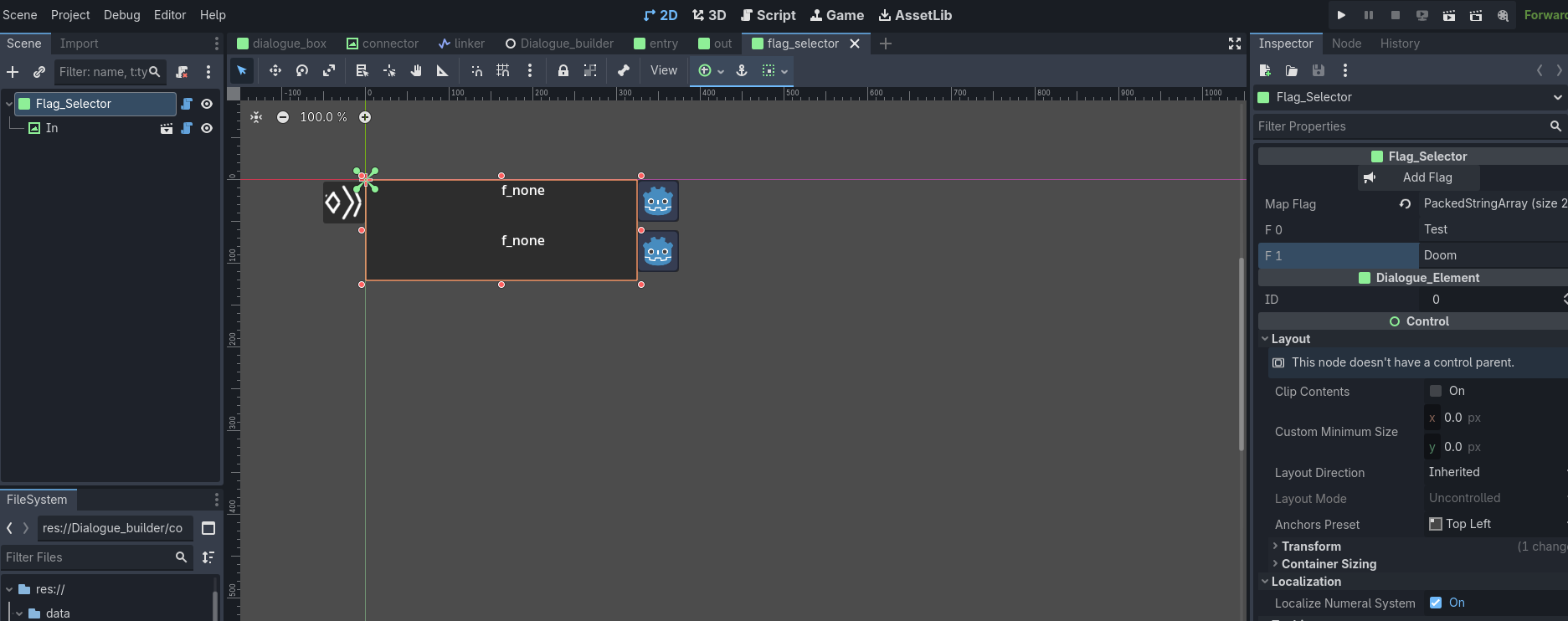
Task: Click the F 1 value field Doom
Action: point(1493,255)
